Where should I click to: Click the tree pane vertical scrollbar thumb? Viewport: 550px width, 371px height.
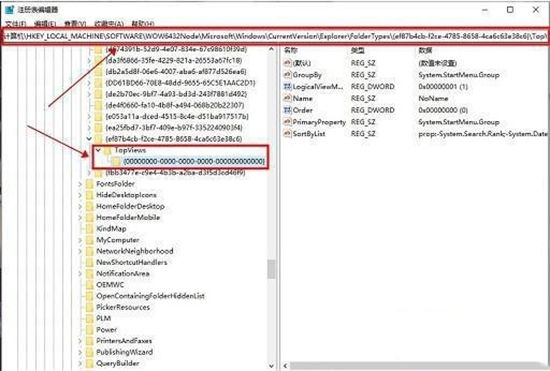tap(271, 269)
